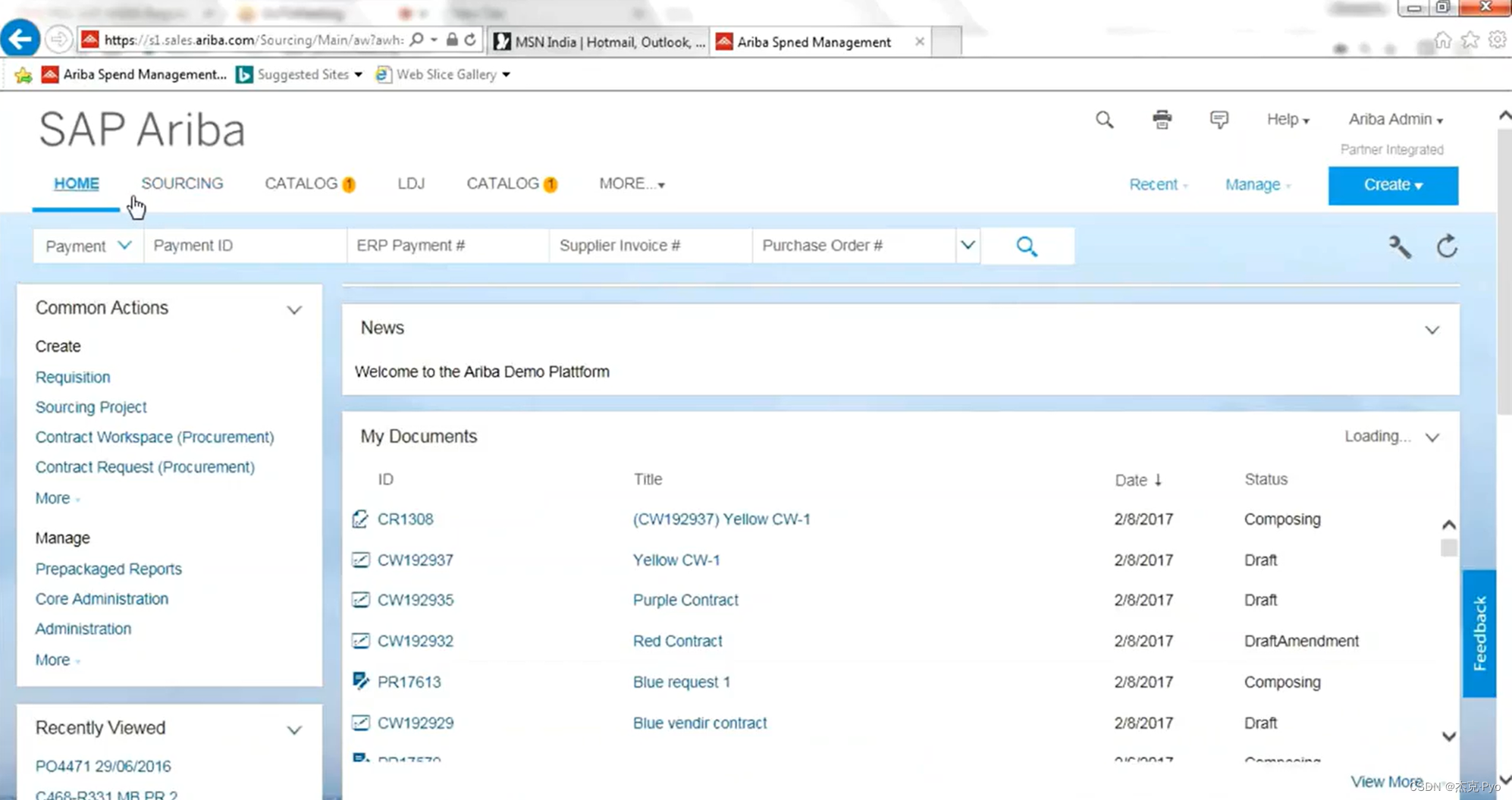Open the Payment search type dropdown
Screen dimensions: 1512x800
click(88, 246)
